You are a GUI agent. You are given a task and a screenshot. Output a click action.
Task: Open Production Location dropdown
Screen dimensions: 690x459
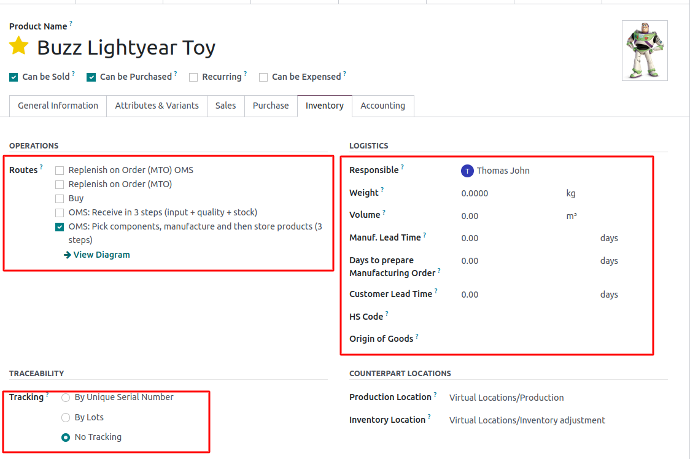[506, 398]
